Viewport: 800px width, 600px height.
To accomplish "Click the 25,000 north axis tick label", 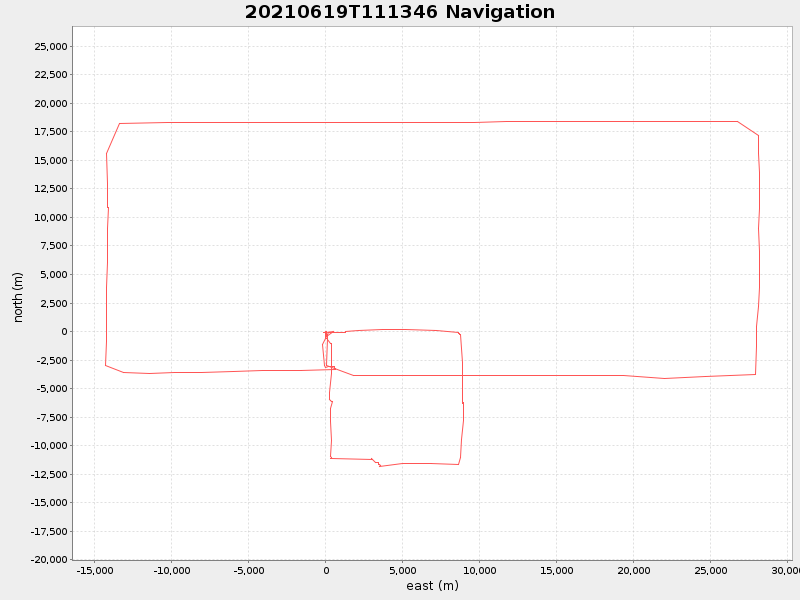I will point(51,46).
